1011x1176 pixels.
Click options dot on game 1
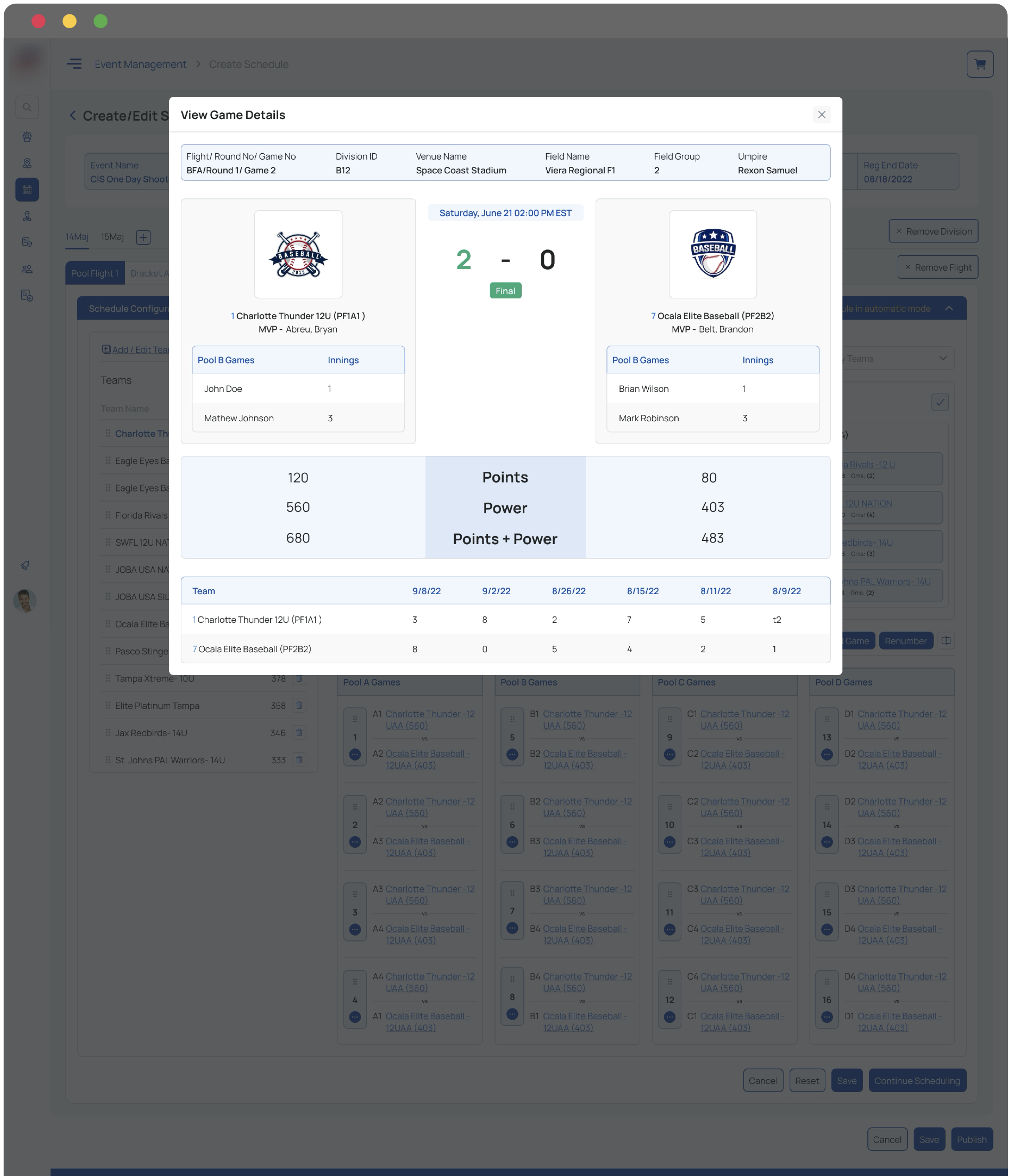click(x=355, y=754)
